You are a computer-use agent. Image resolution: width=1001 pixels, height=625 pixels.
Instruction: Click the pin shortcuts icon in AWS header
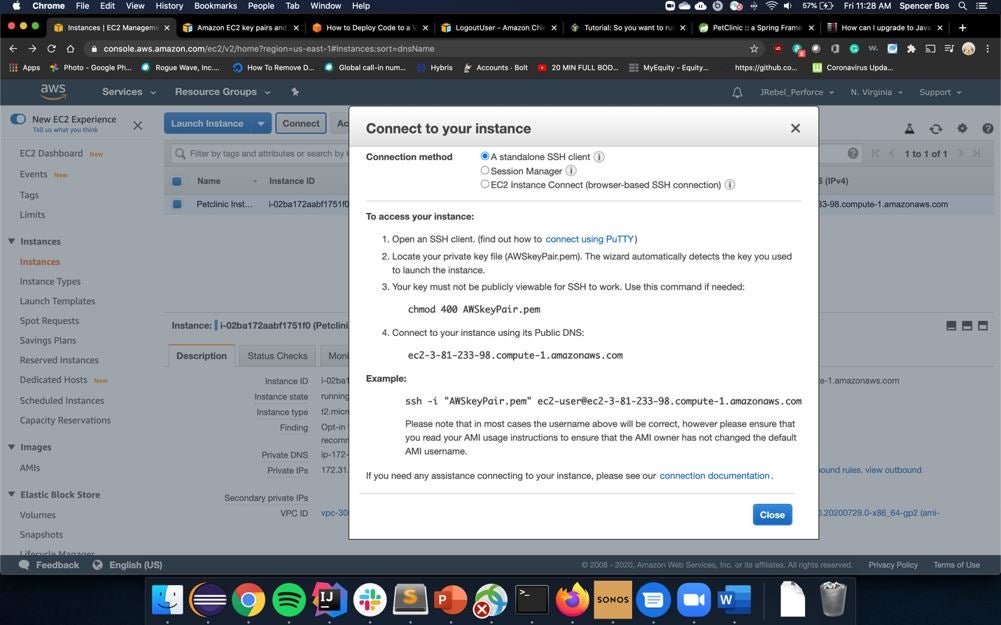coord(294,92)
